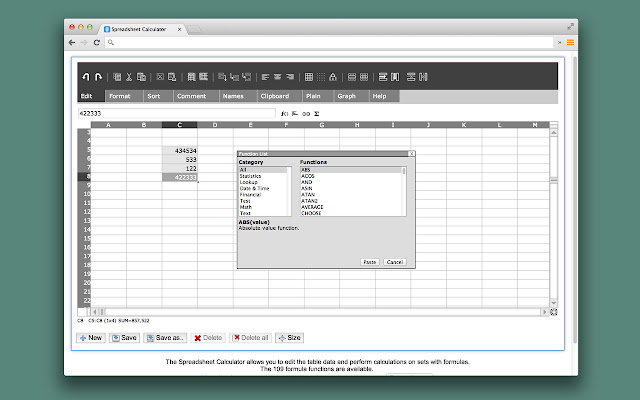Image resolution: width=640 pixels, height=400 pixels.
Task: Select Financial in the Category list
Action: pyautogui.click(x=263, y=195)
